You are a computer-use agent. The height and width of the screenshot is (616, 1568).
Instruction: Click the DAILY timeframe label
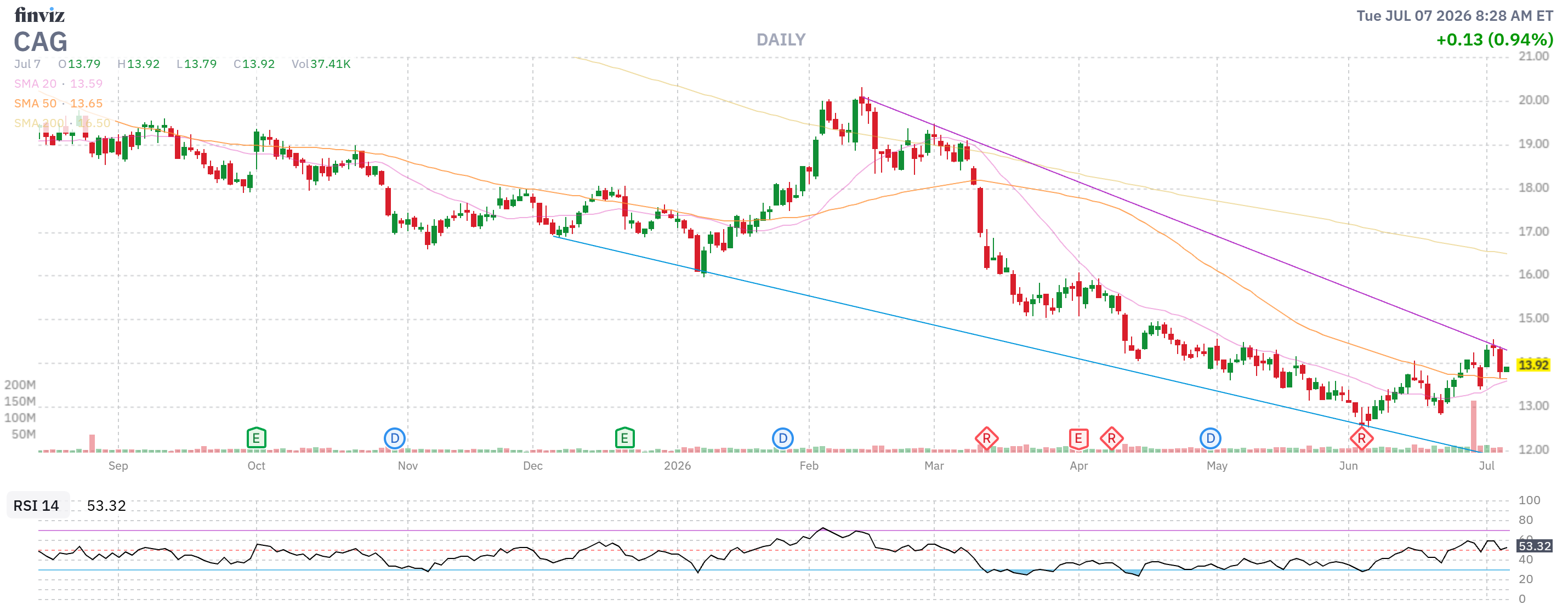[781, 40]
